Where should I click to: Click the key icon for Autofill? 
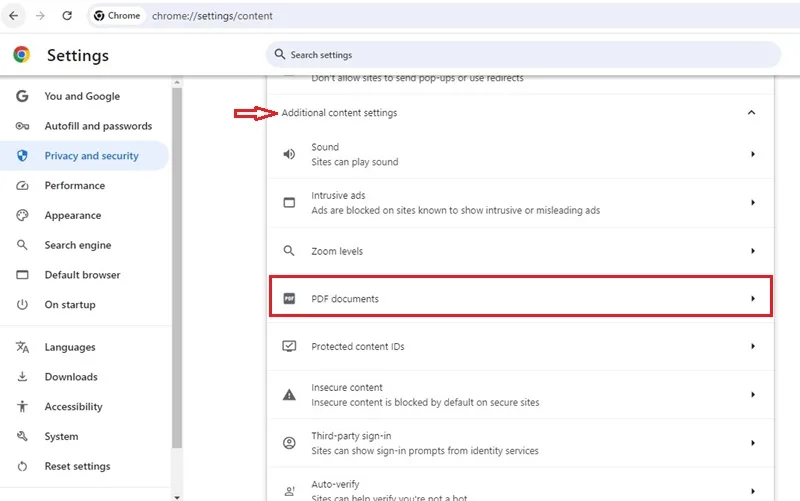tap(22, 126)
